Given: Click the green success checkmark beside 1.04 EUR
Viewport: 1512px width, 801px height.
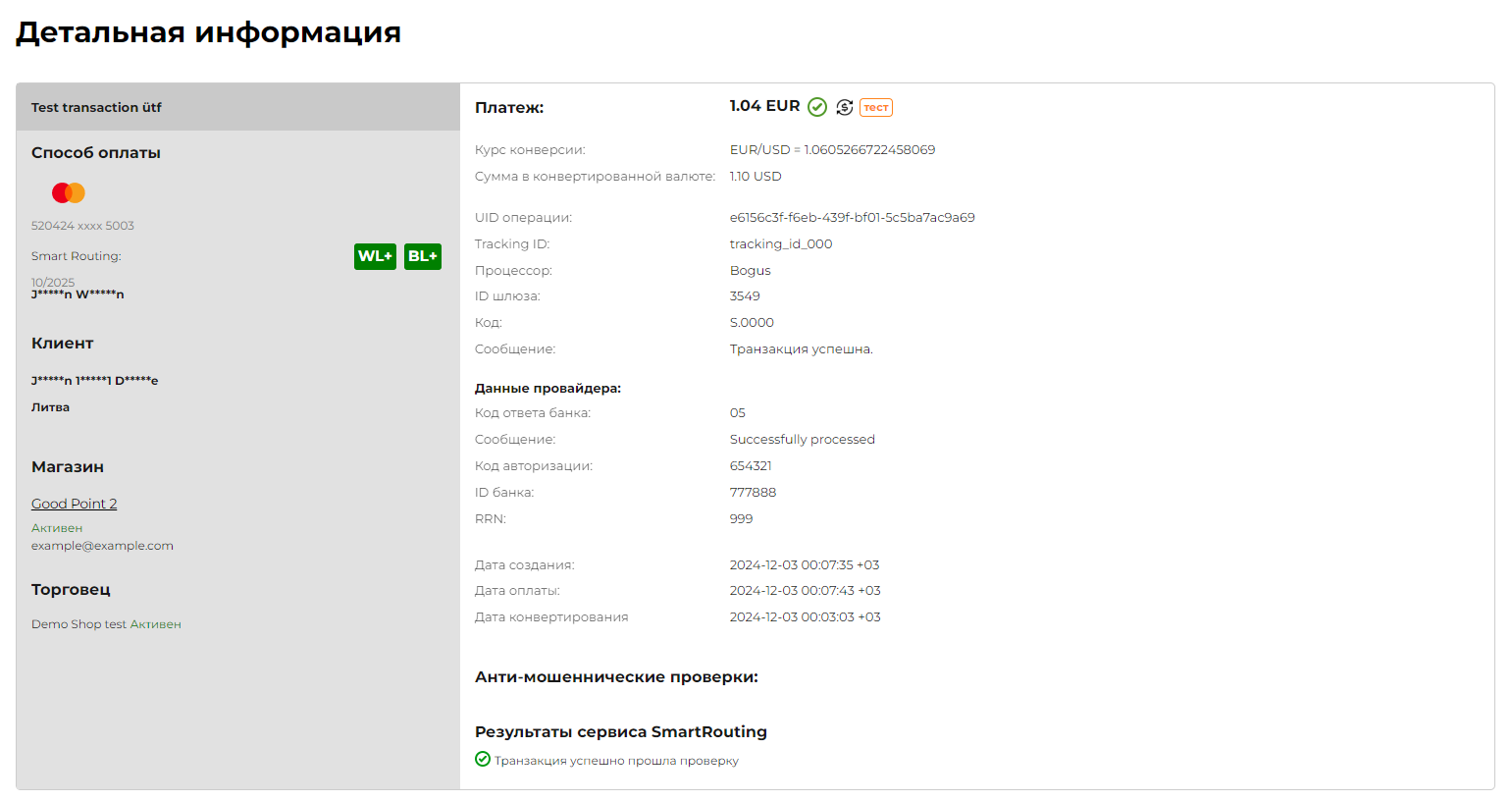Looking at the screenshot, I should (817, 107).
